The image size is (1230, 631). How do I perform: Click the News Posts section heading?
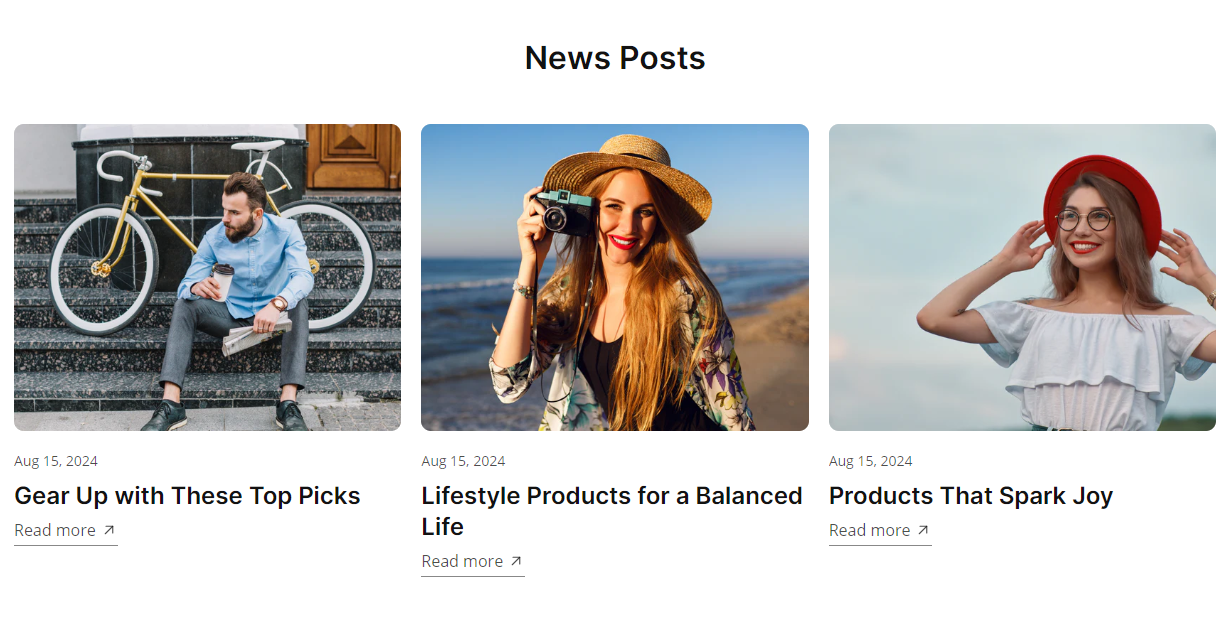615,58
